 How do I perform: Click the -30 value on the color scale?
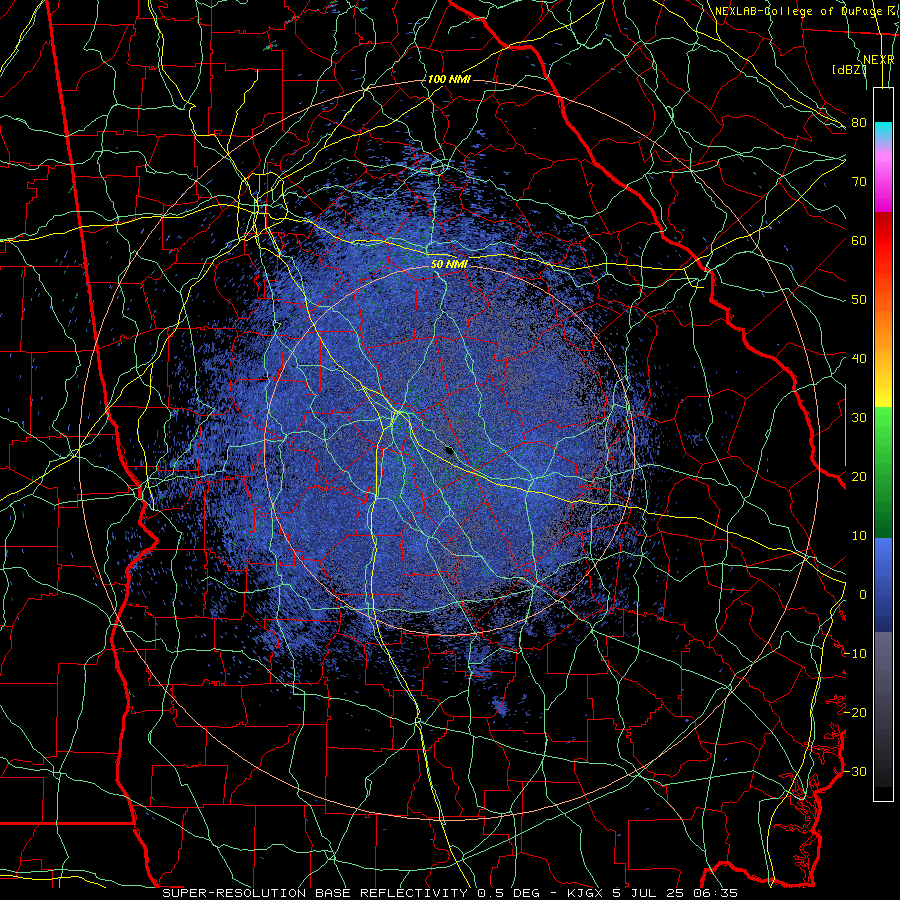855,771
